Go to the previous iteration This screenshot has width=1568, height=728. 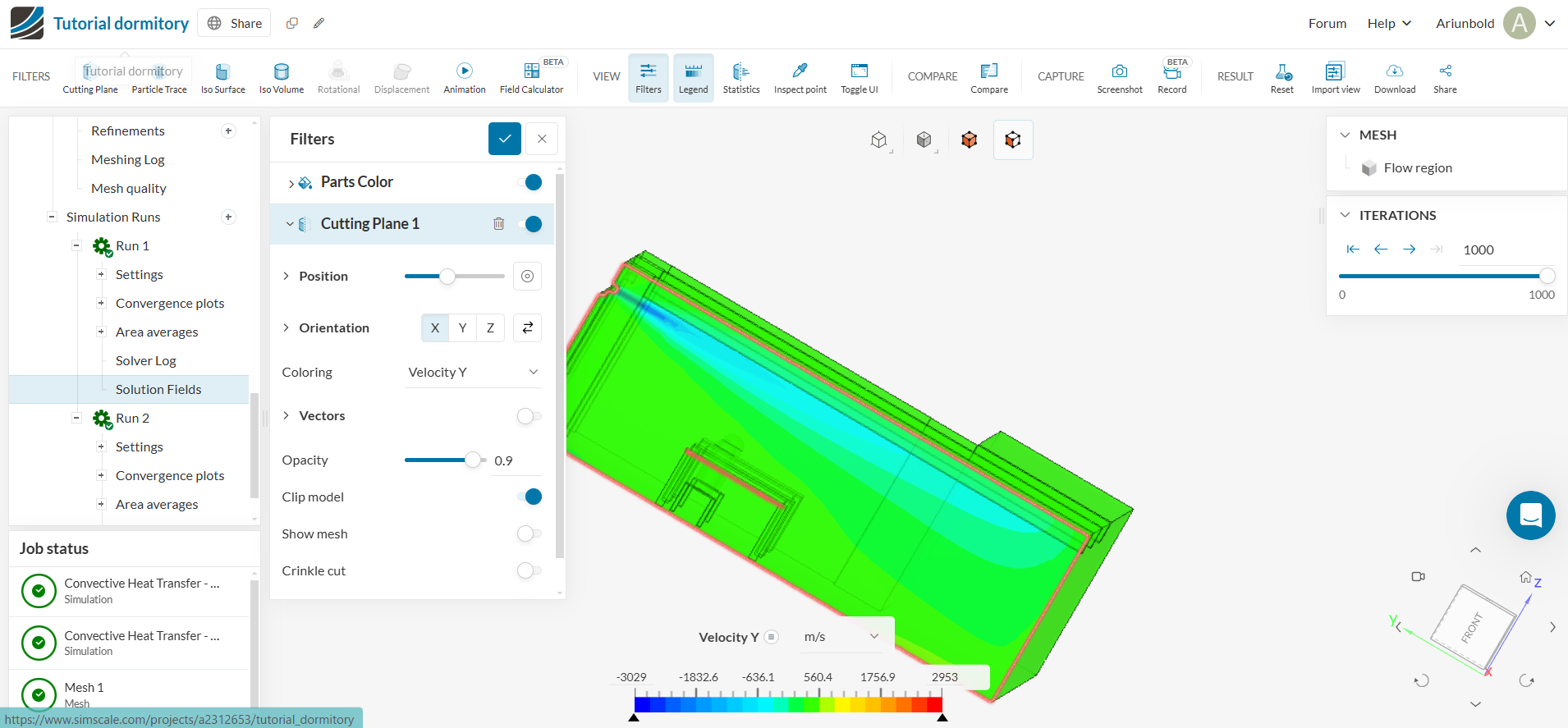(x=1381, y=250)
